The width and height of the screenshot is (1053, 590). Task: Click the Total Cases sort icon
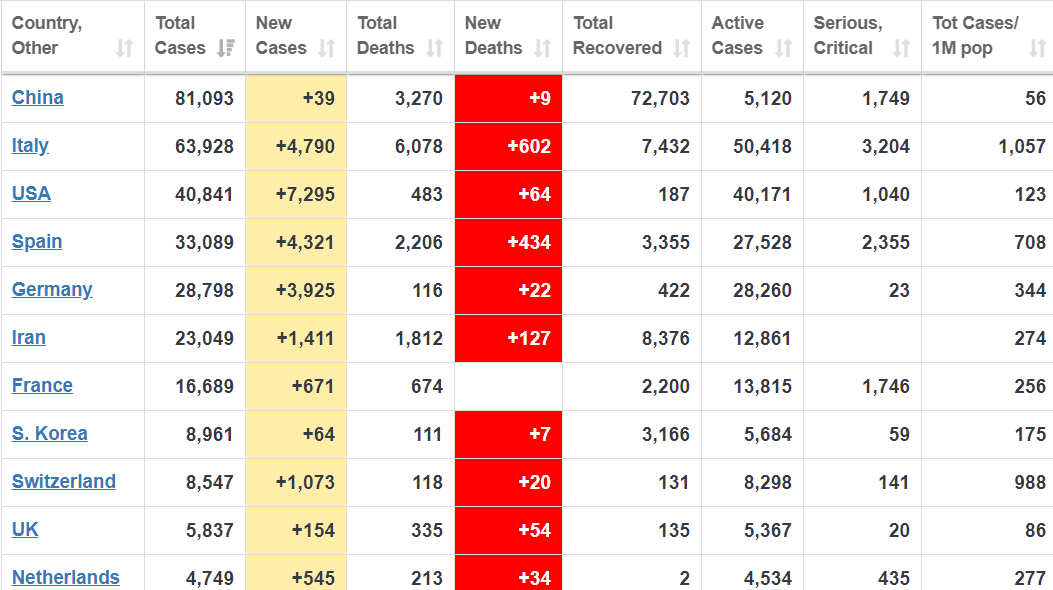[x=226, y=48]
